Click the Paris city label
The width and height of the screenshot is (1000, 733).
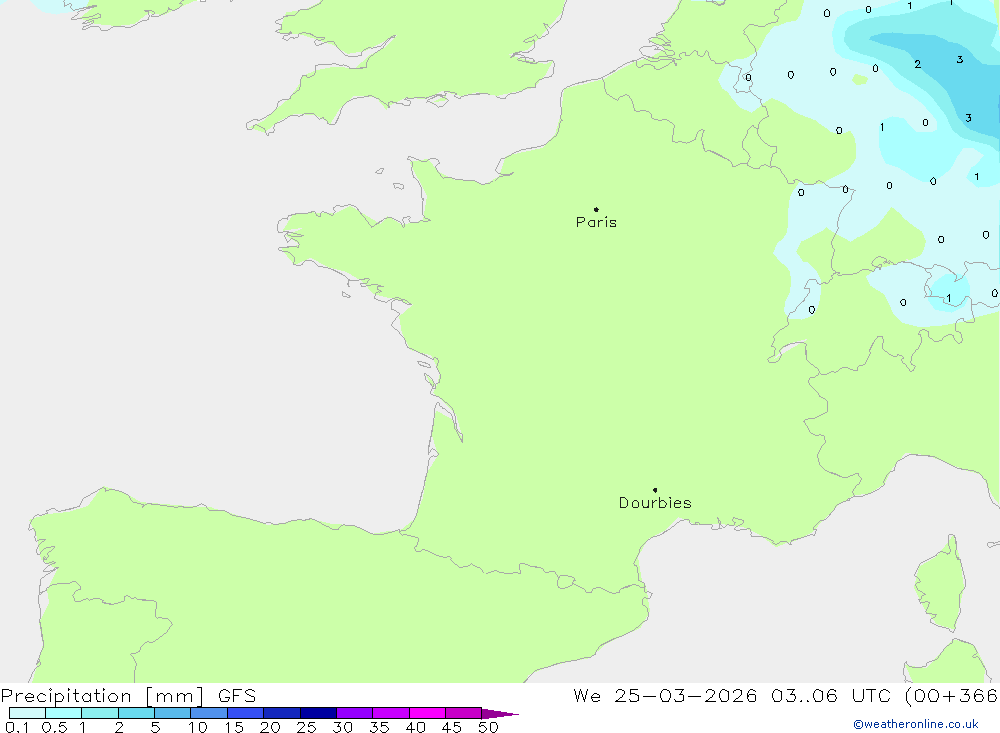coord(596,222)
